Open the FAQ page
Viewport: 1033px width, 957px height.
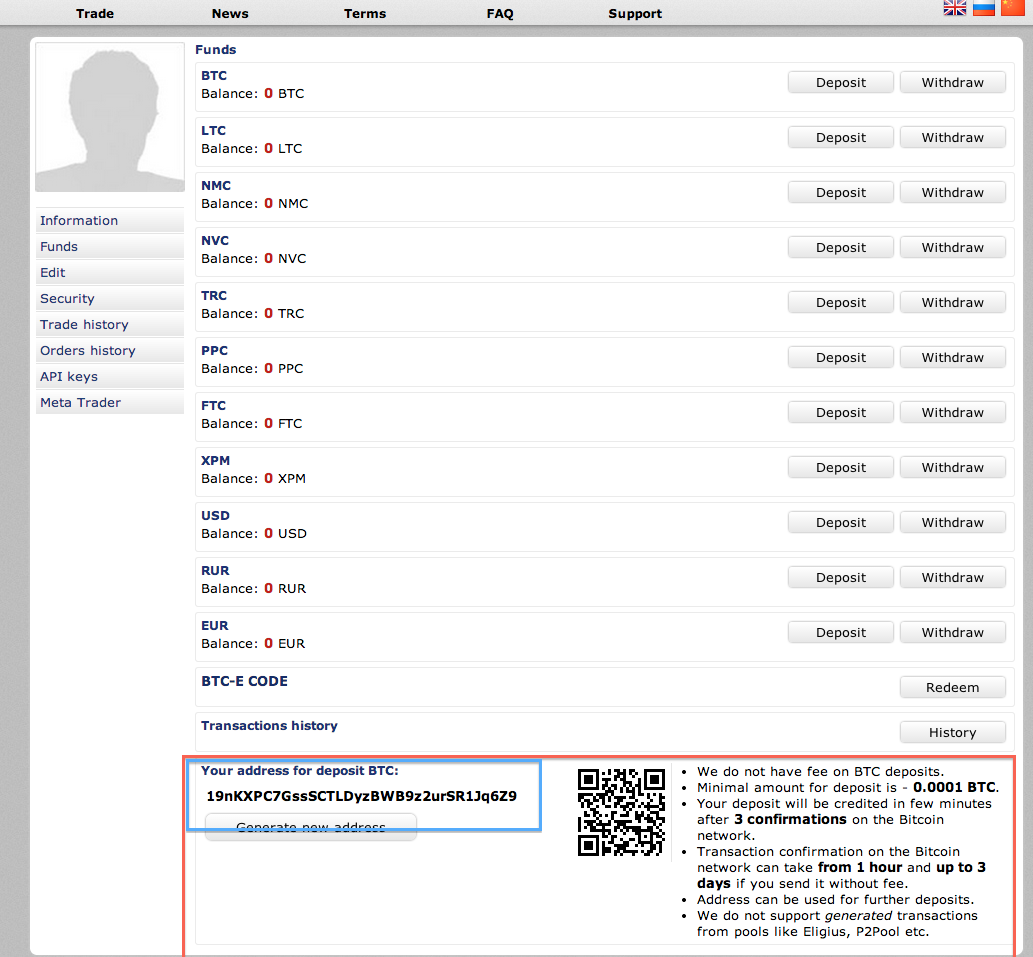pos(500,14)
